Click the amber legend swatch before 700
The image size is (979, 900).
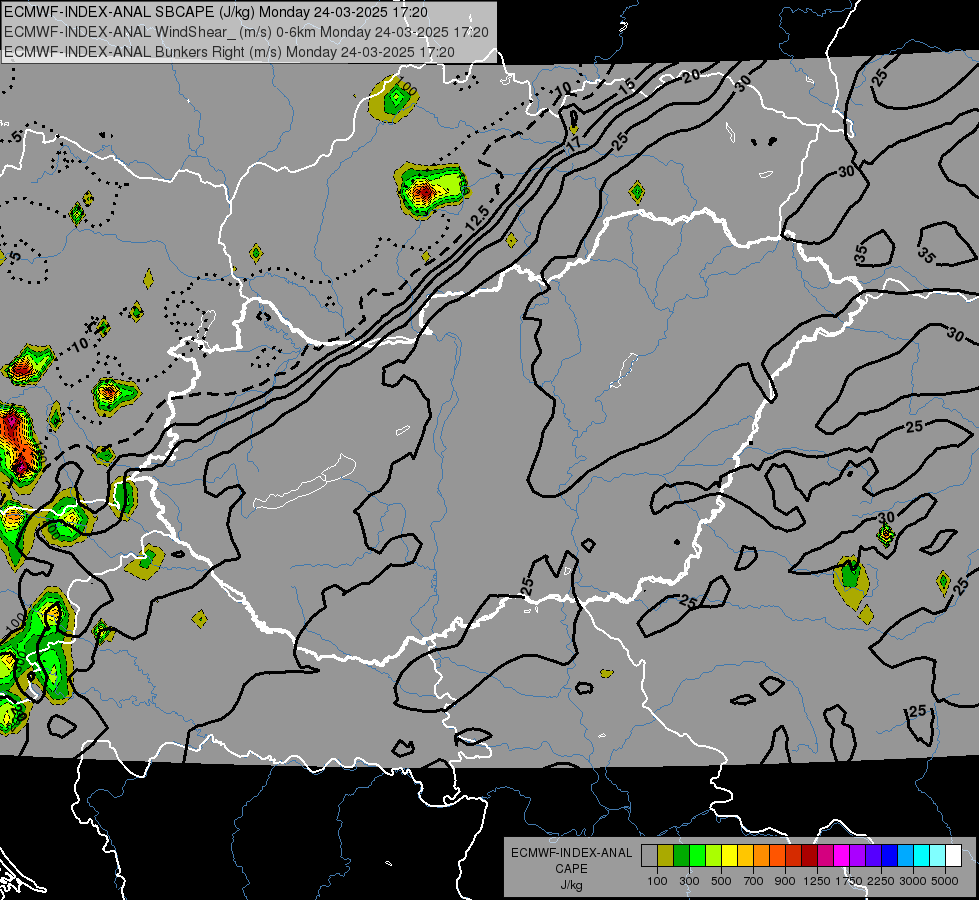745,856
